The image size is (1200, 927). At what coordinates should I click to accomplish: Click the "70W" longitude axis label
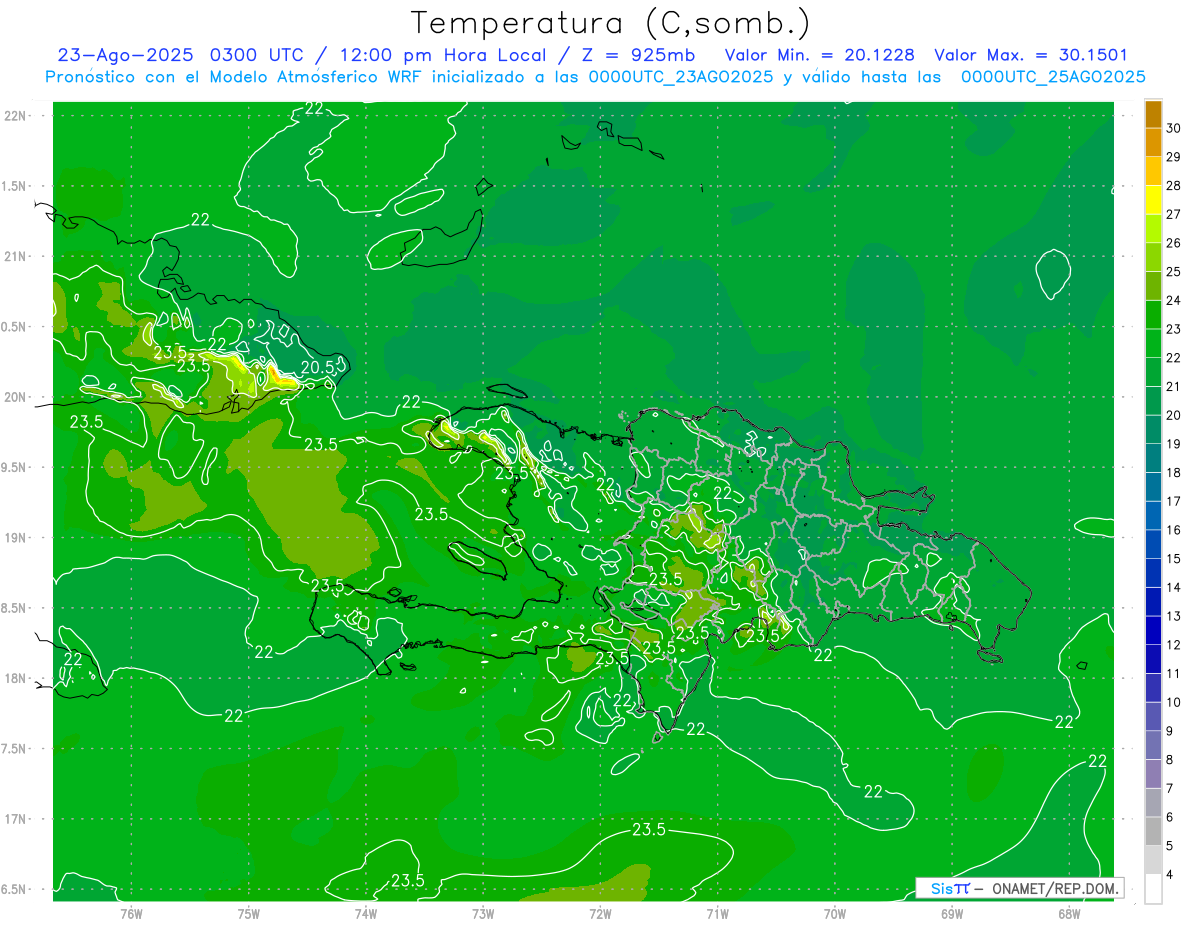click(835, 913)
